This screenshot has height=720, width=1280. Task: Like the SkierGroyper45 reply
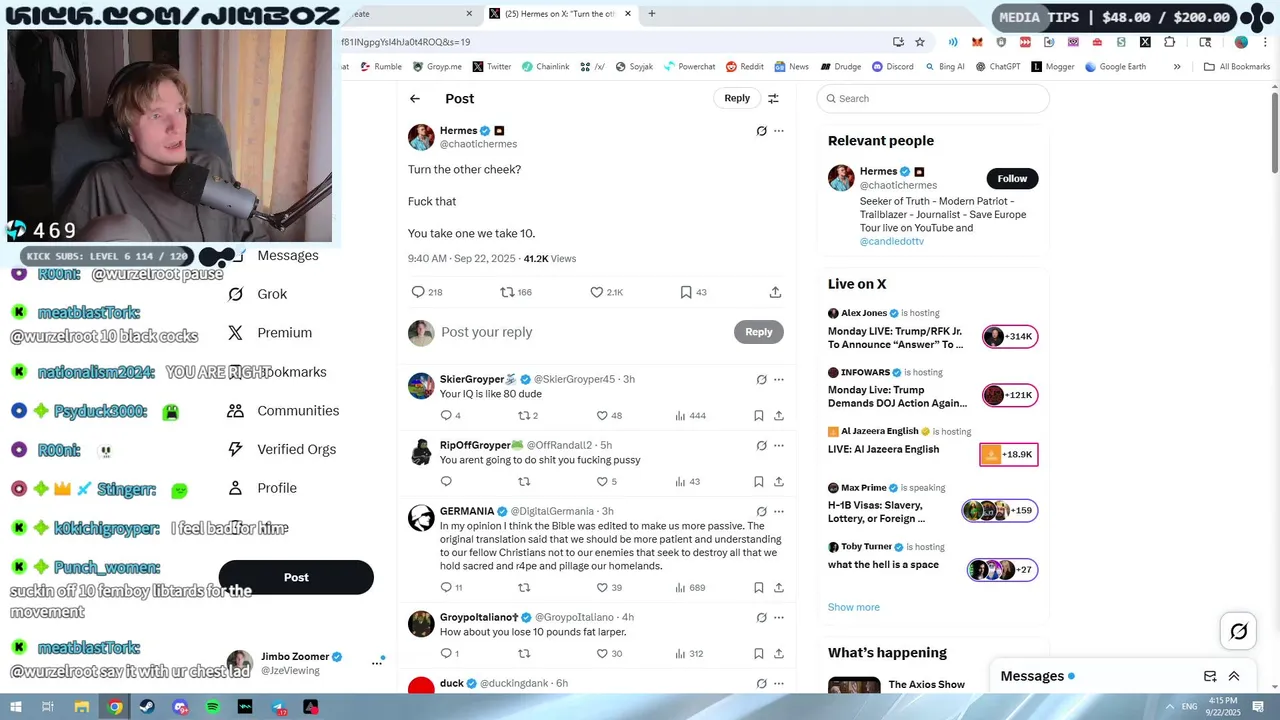[602, 416]
